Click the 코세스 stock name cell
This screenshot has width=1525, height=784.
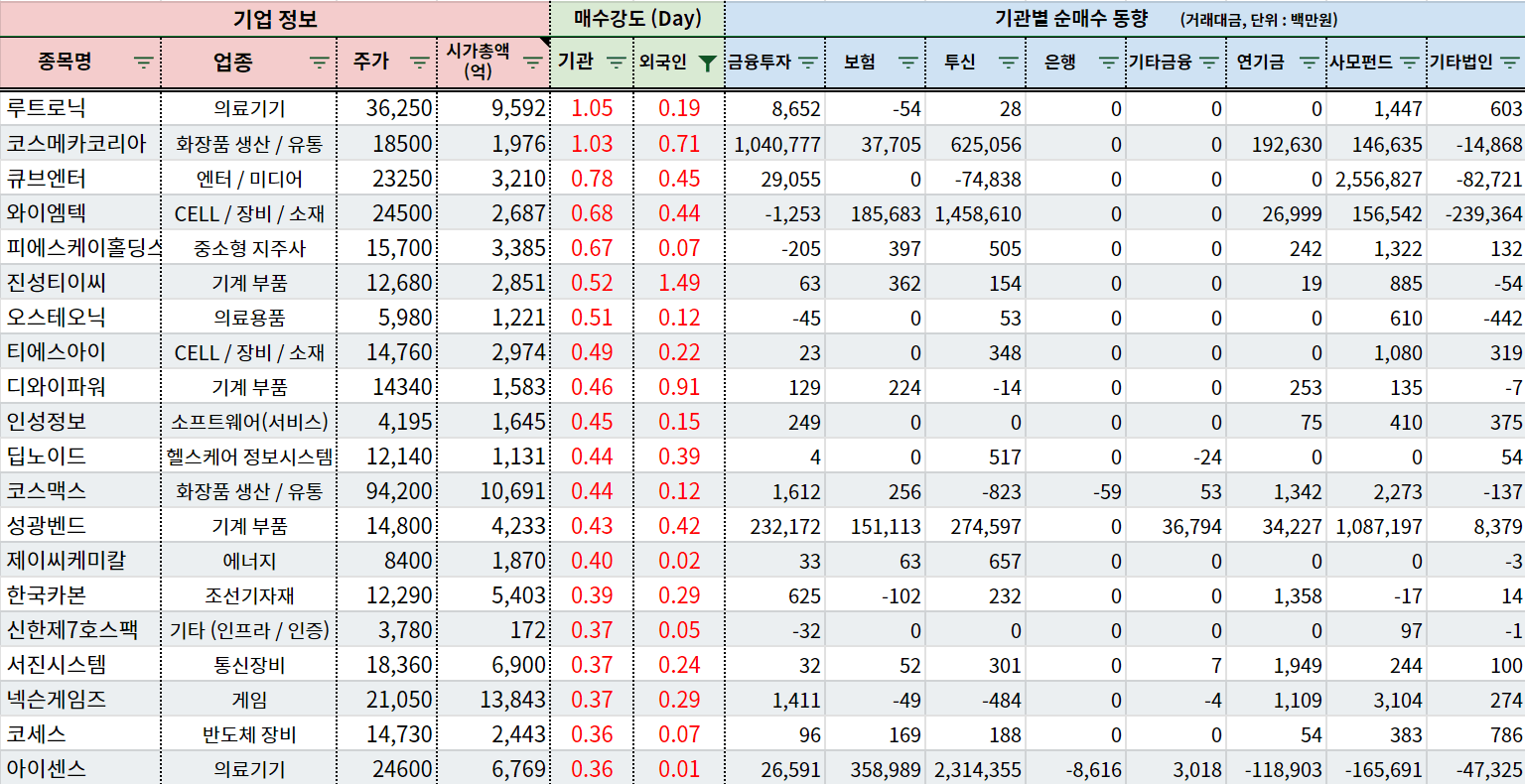tap(80, 733)
